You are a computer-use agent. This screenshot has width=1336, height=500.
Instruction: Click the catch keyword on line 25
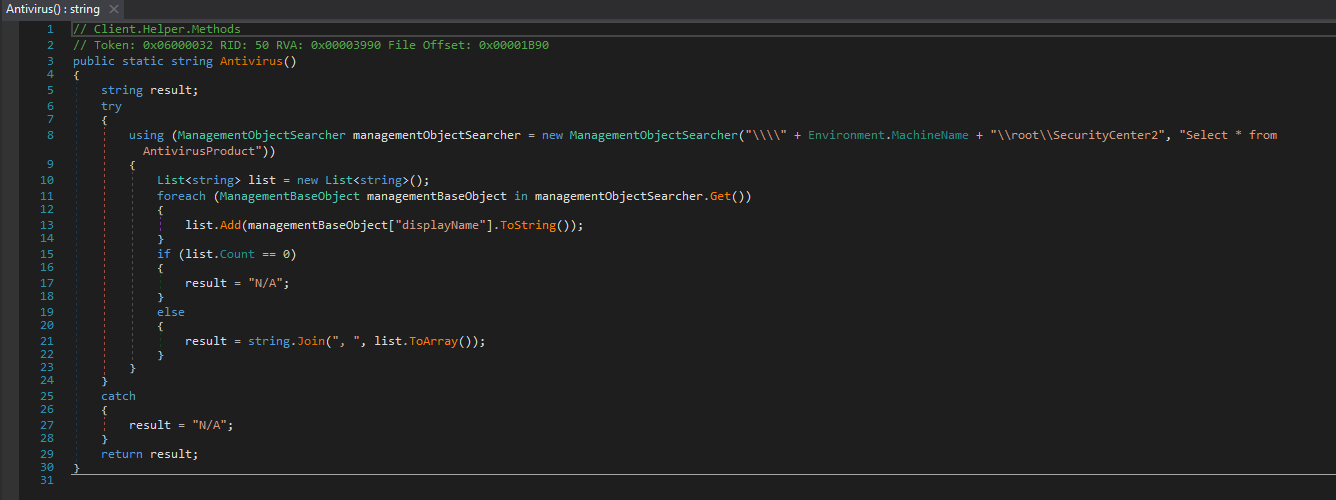[118, 396]
